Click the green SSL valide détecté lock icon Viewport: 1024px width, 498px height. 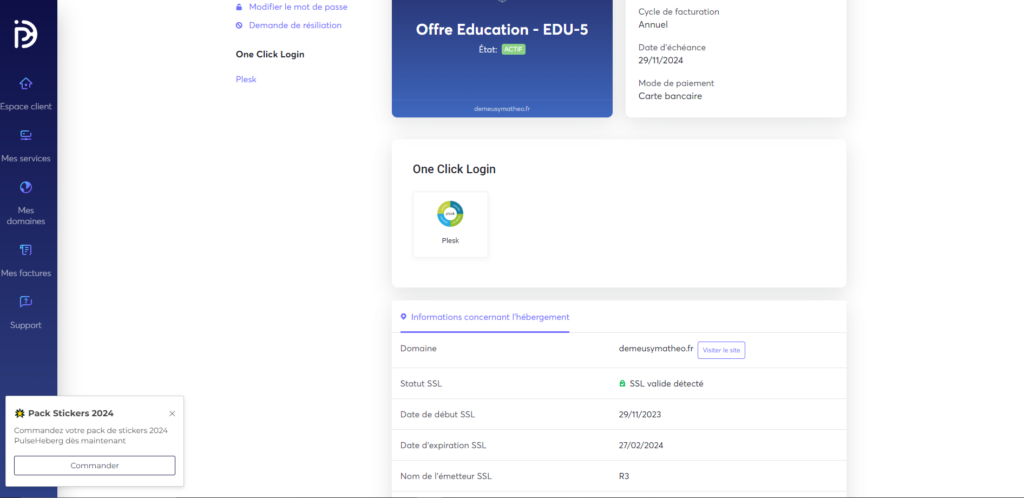[x=623, y=383]
